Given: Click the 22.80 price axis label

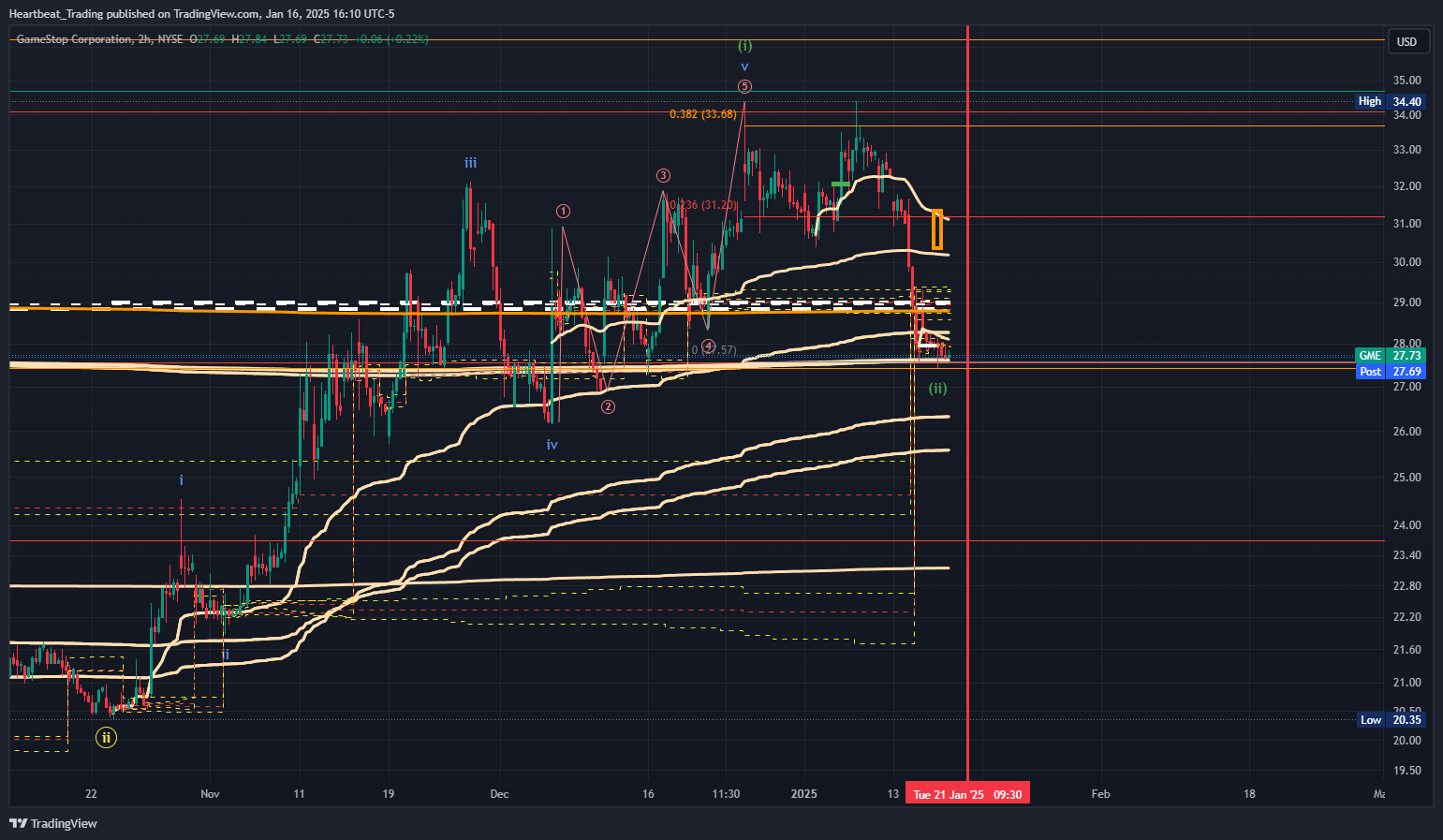Looking at the screenshot, I should pyautogui.click(x=1406, y=586).
